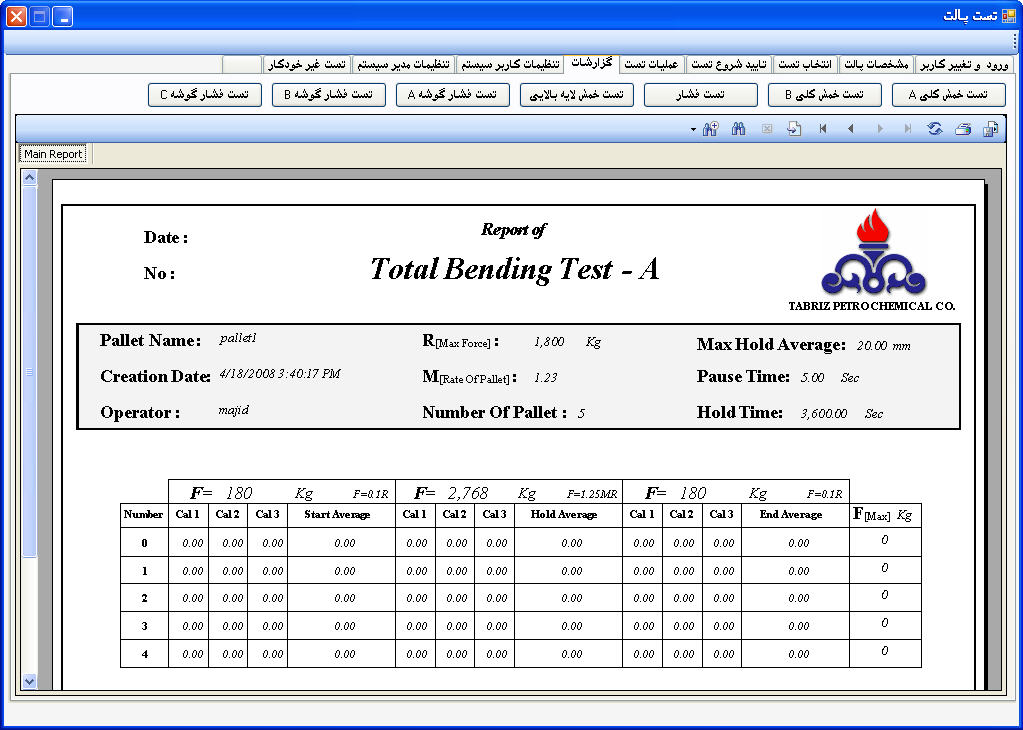Click the Zoom binoculars icon with plus
This screenshot has width=1023, height=730.
tap(710, 129)
